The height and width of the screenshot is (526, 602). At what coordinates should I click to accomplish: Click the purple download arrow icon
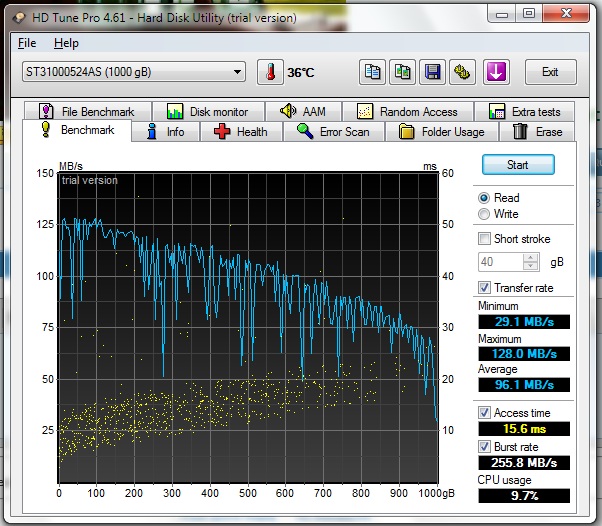coord(496,72)
